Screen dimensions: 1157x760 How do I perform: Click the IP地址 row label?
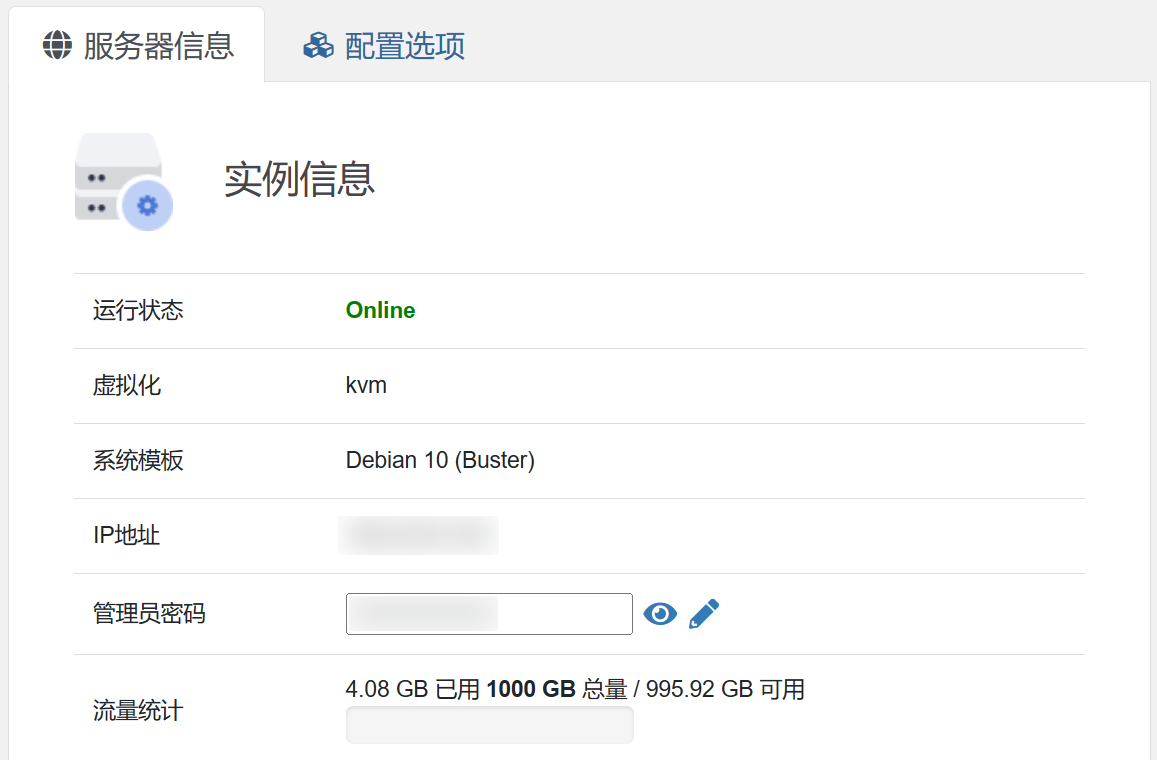pyautogui.click(x=126, y=535)
